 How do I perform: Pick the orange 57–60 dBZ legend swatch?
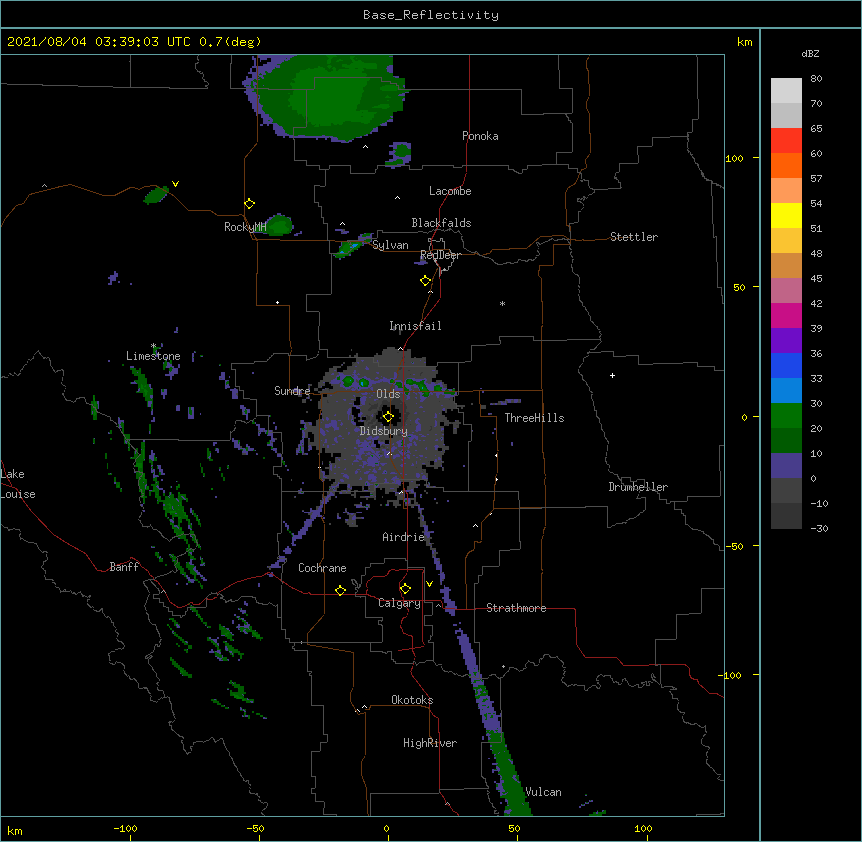[x=786, y=165]
